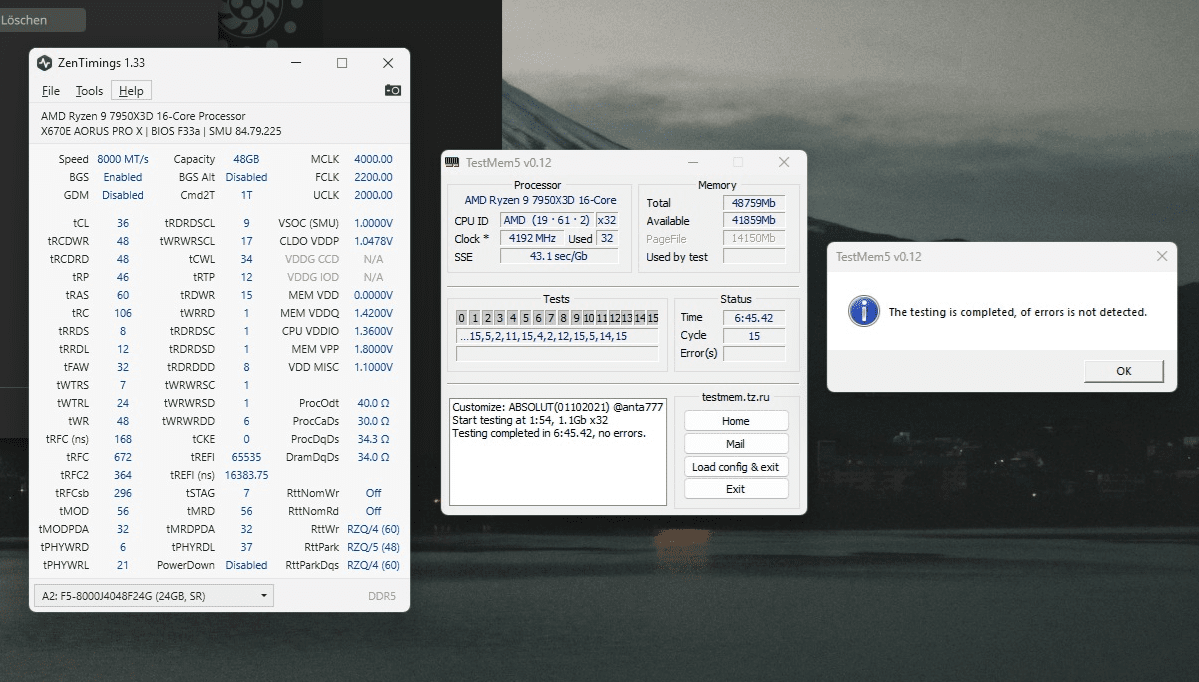Click the test sequence field in Tests
Screen dimensions: 1199x682
coord(557,336)
